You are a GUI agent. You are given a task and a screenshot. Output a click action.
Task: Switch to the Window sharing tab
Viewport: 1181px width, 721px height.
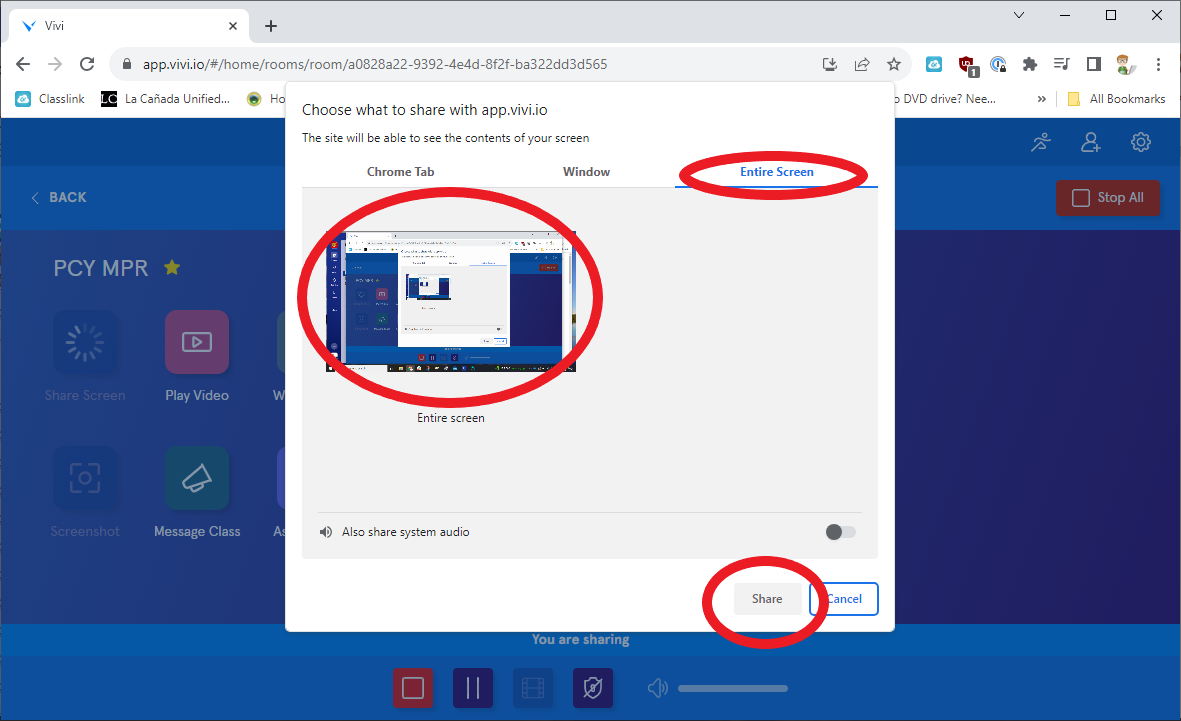[x=586, y=172]
